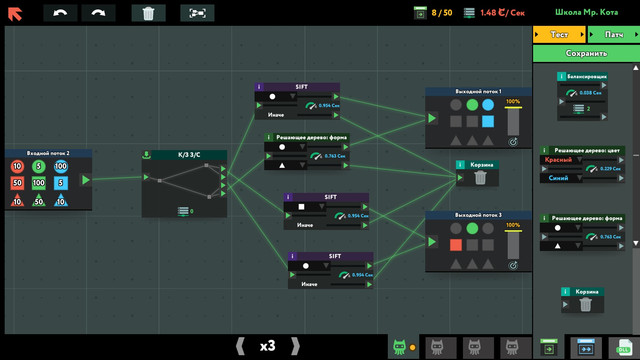
Task: Click reset icon in Выходной поток 3
Action: tap(513, 265)
